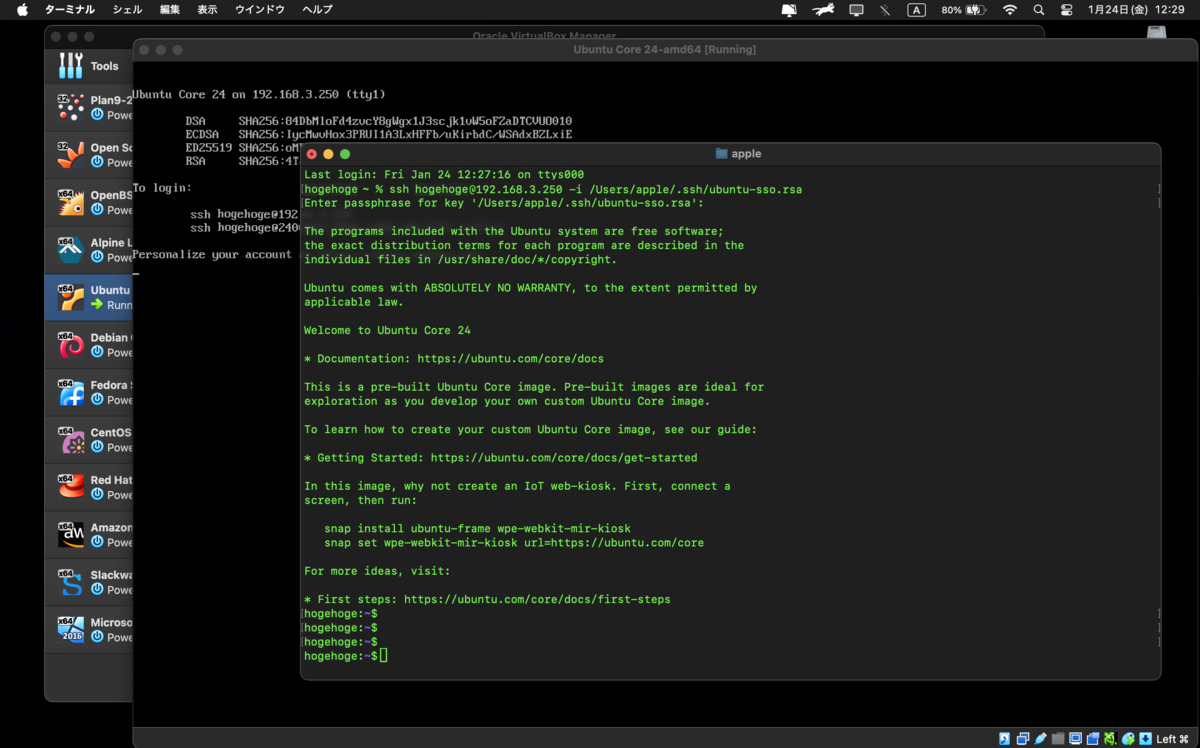Select the Fedora virtual machine
This screenshot has width=1200, height=748.
[x=89, y=392]
